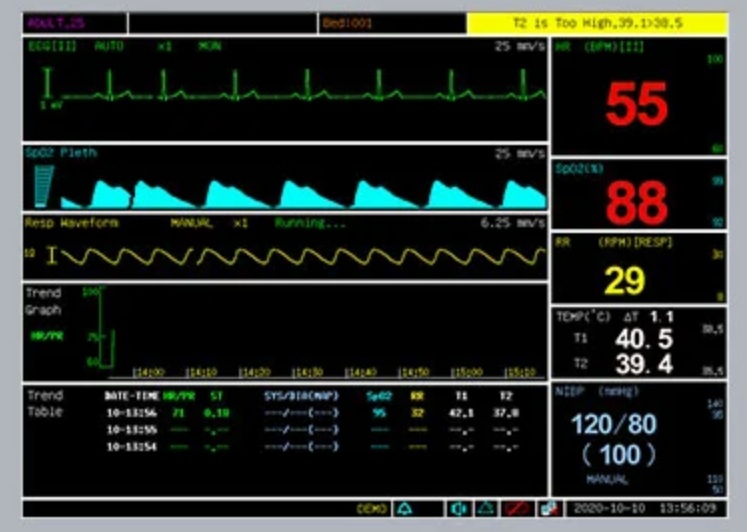Click the resp MANUAL gain setting

pos(192,223)
